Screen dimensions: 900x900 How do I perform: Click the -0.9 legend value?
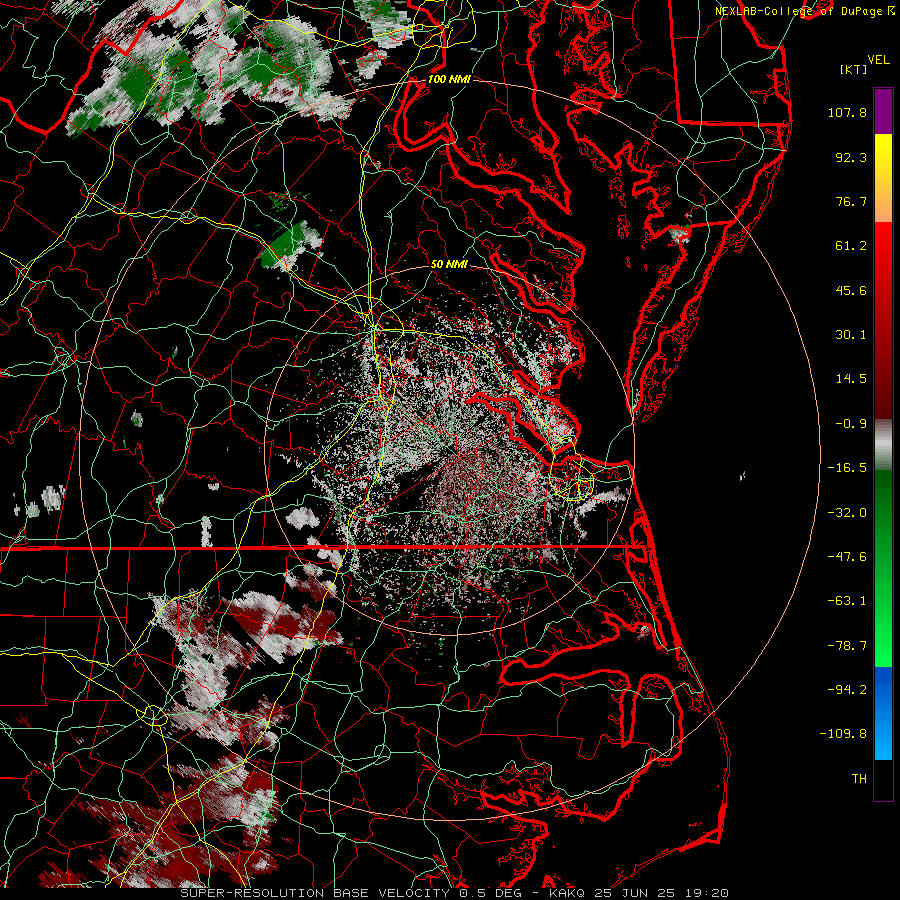(x=851, y=424)
